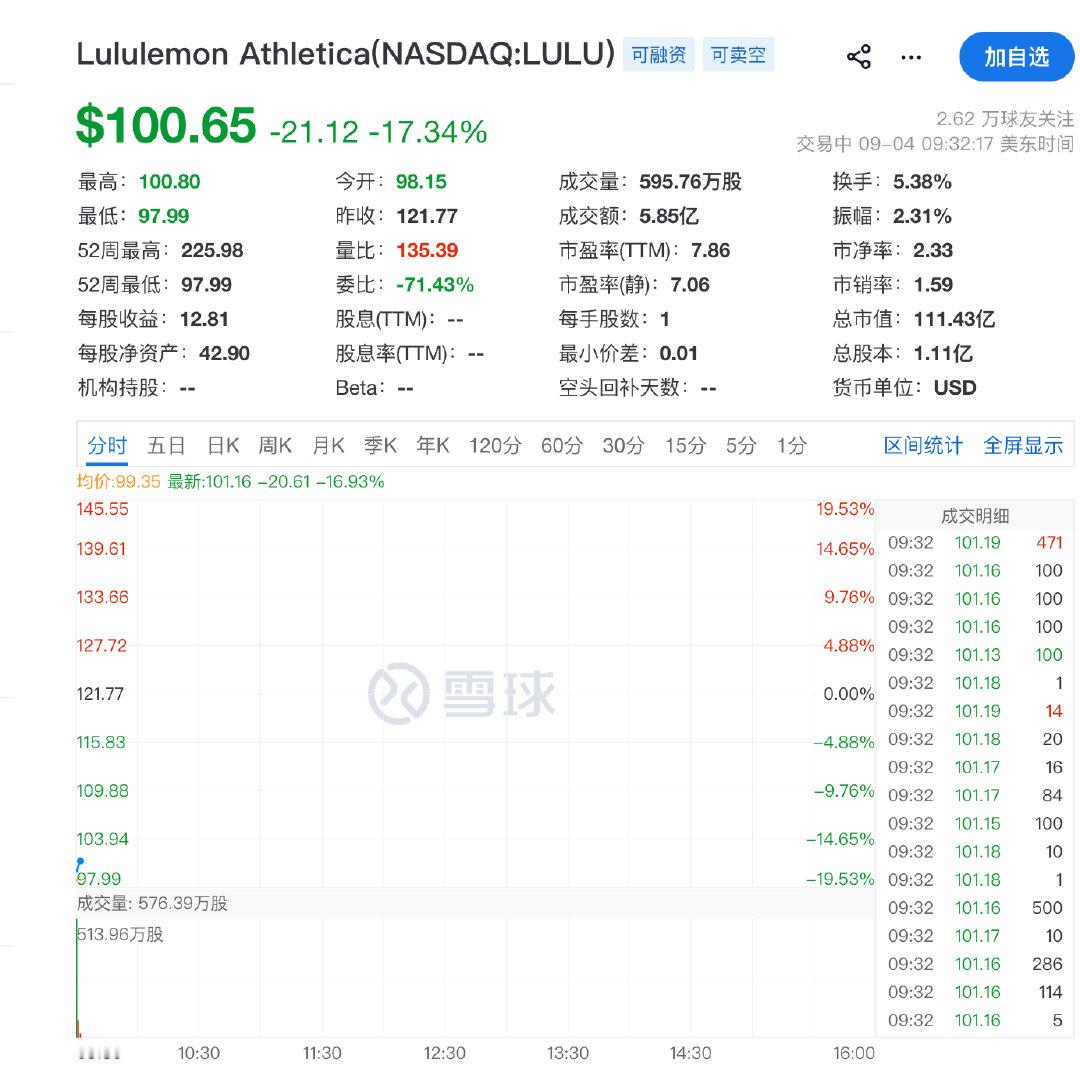
Task: Open the 月K chart tab
Action: pos(328,445)
